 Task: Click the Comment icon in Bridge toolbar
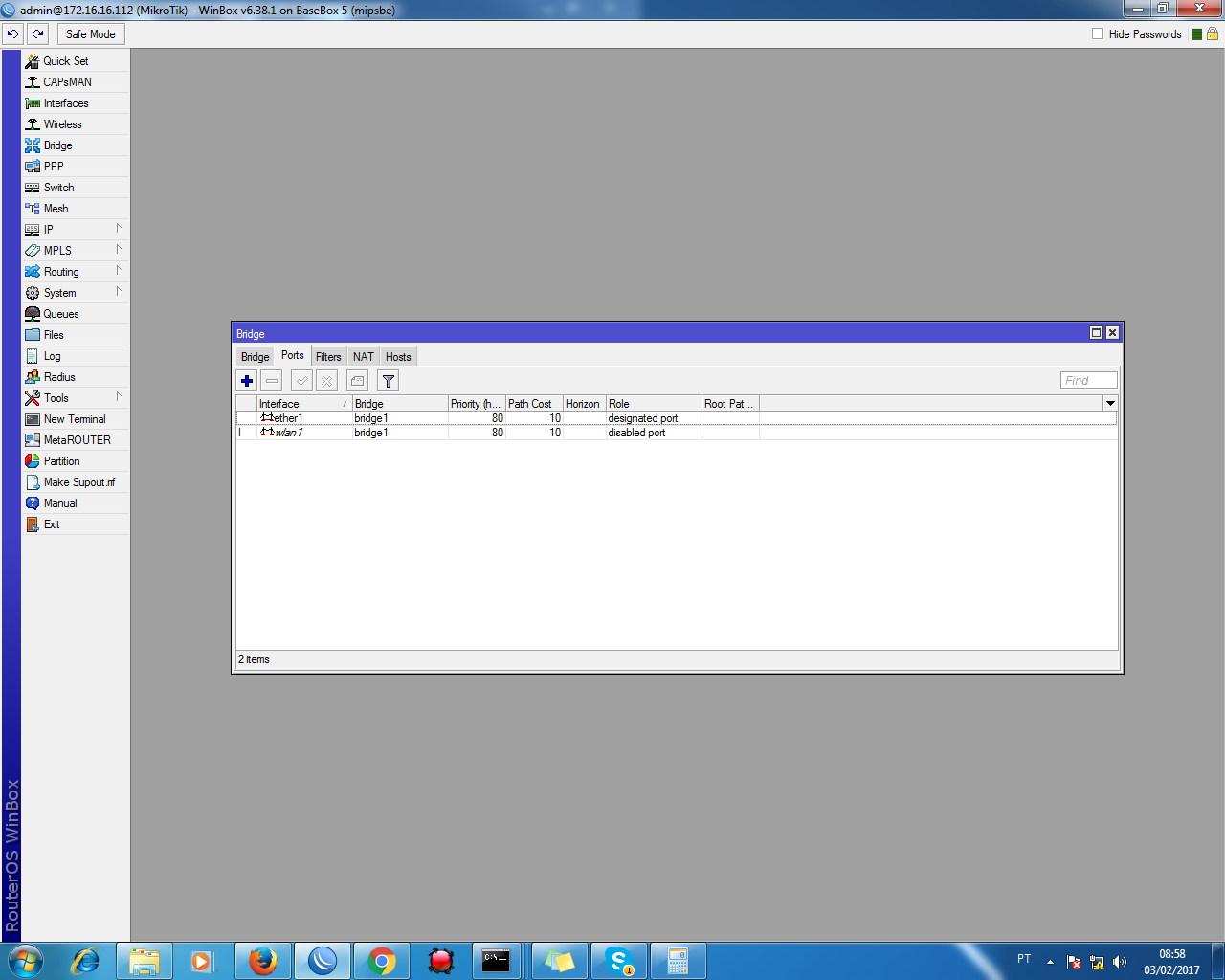click(357, 381)
